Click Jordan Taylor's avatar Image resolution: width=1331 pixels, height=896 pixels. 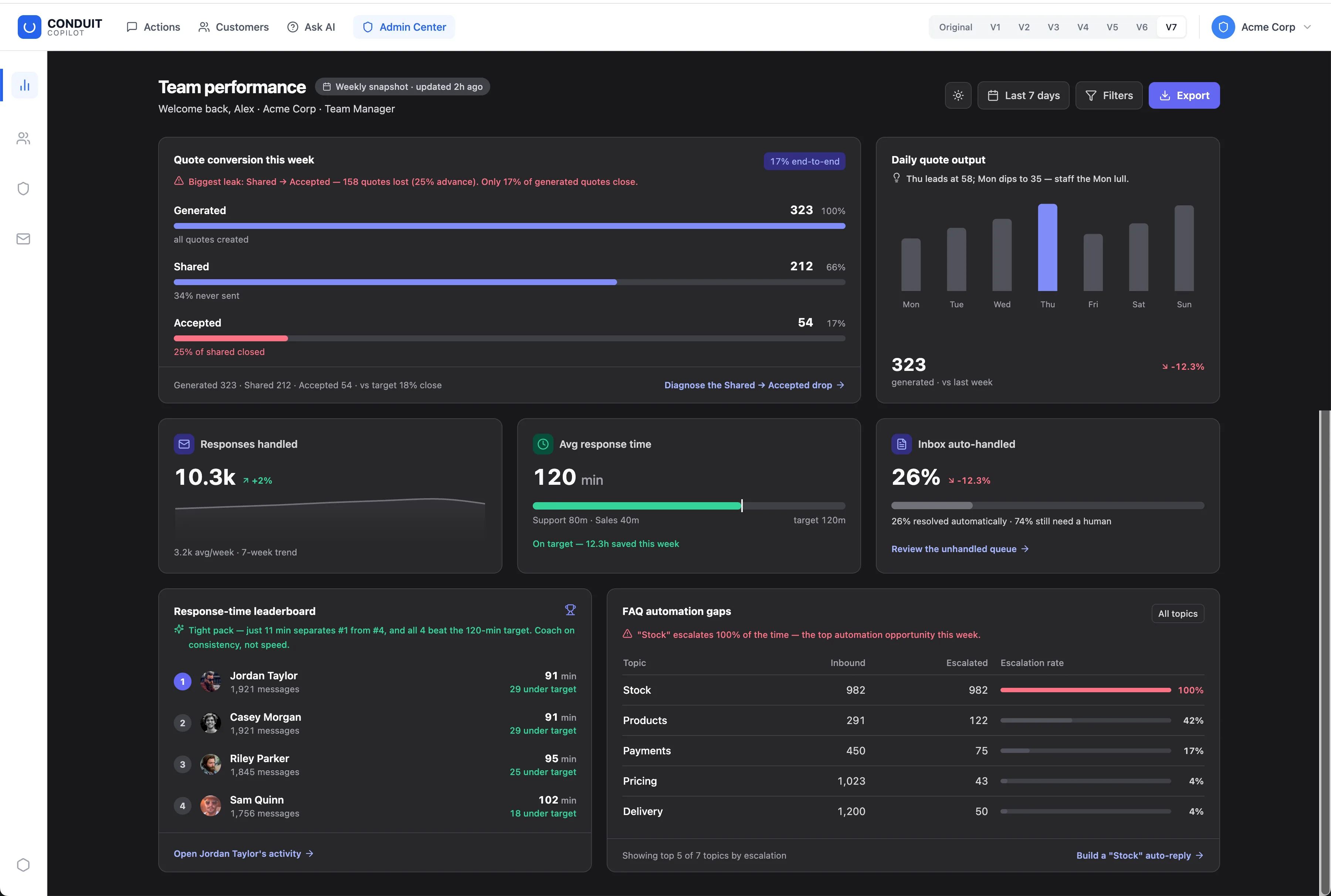[x=211, y=681]
